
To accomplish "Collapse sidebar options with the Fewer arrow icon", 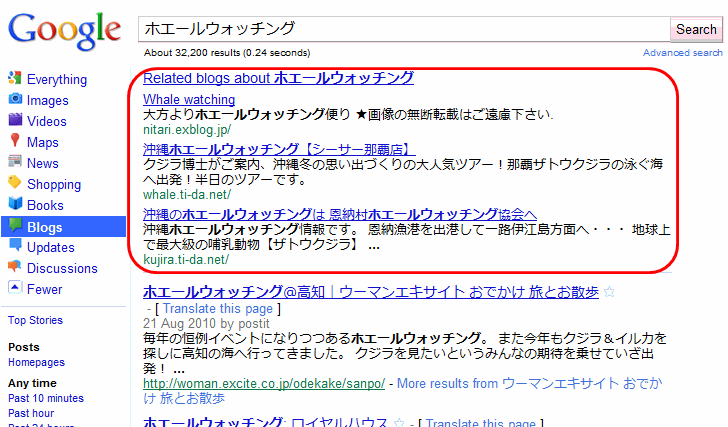I will coord(15,287).
